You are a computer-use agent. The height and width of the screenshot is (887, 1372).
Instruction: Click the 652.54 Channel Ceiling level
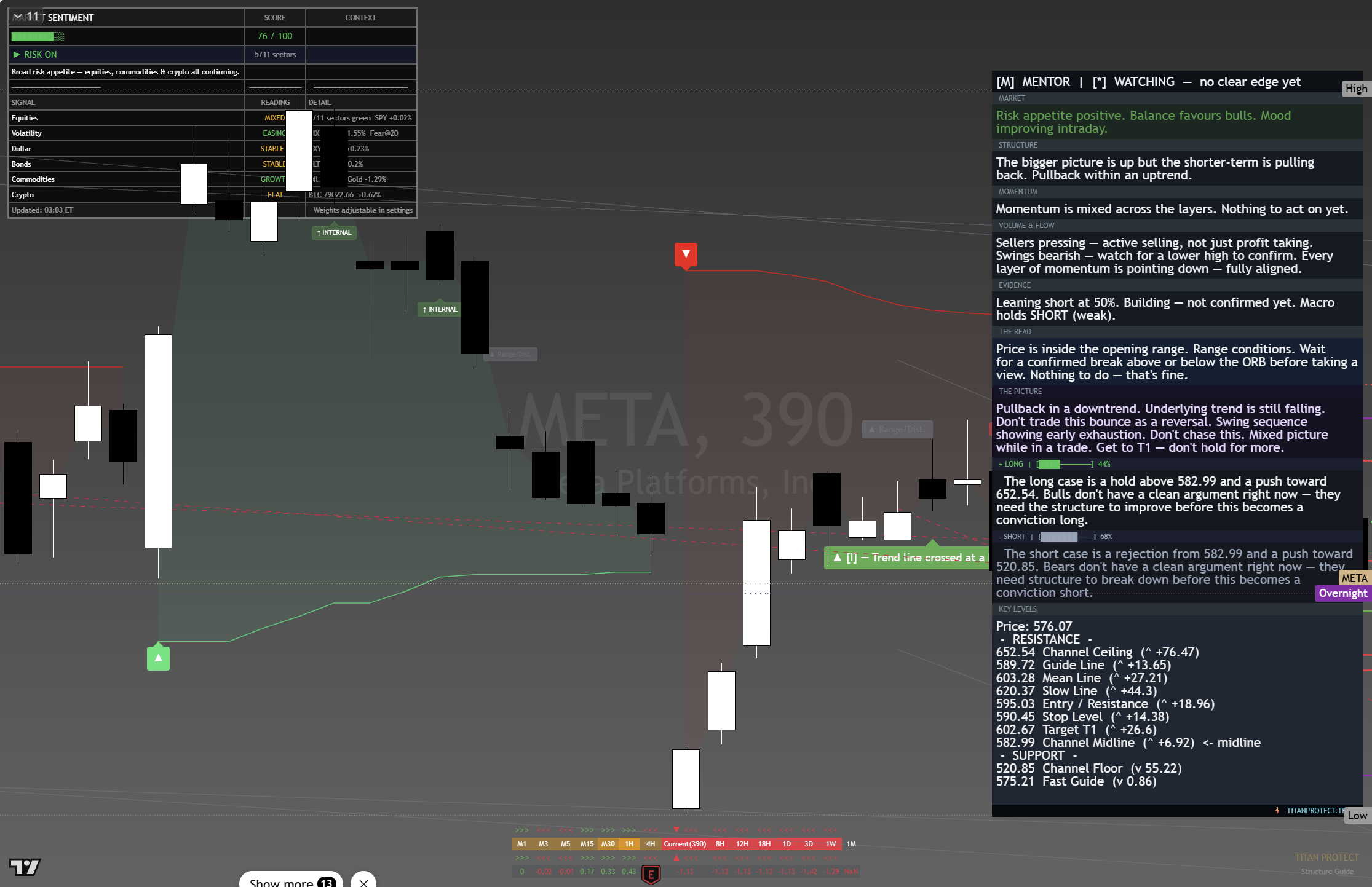pyautogui.click(x=1097, y=652)
